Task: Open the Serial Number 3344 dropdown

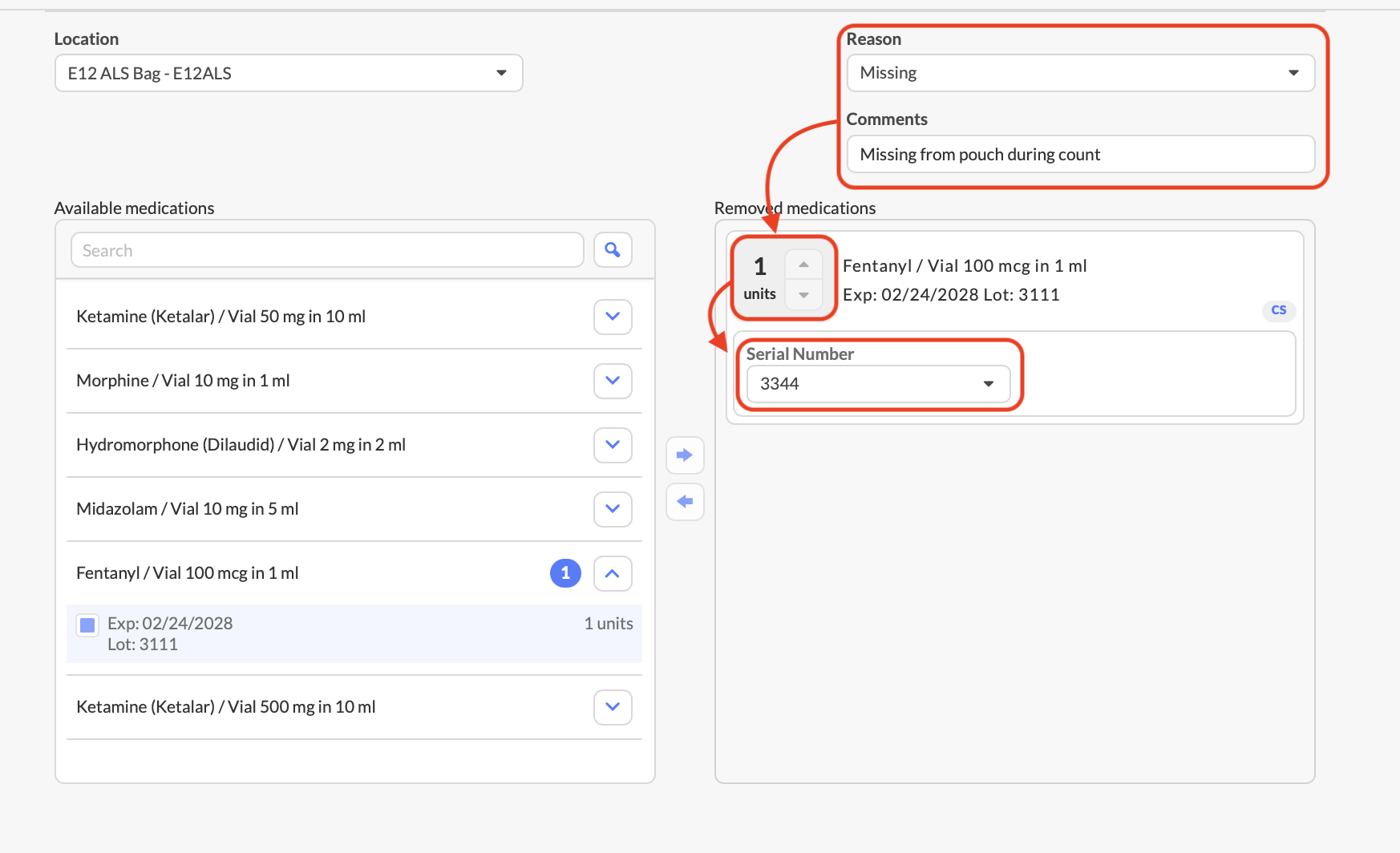Action: 878,384
